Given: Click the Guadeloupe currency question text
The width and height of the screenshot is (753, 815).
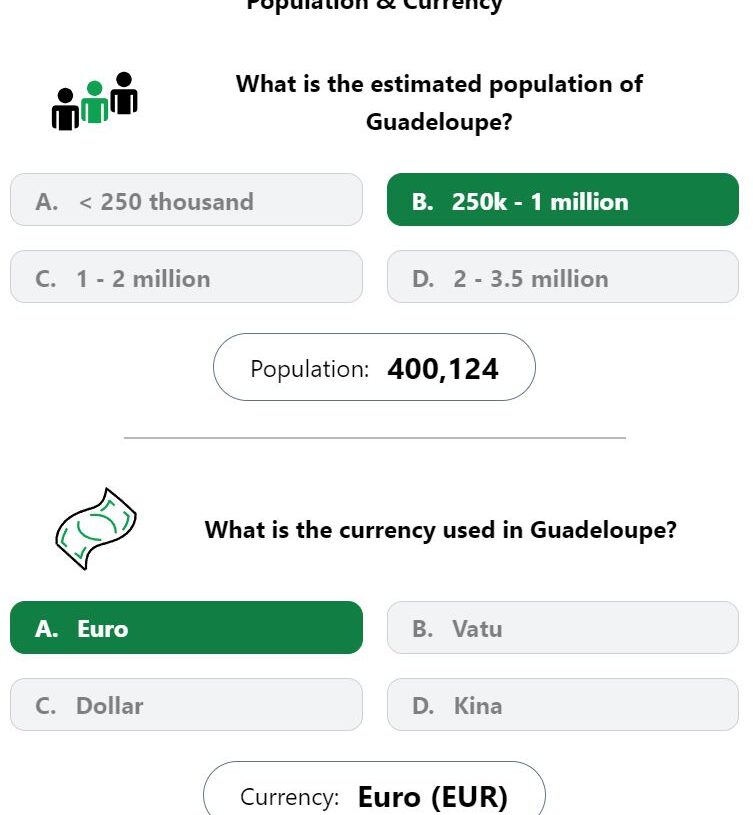Looking at the screenshot, I should coord(441,530).
